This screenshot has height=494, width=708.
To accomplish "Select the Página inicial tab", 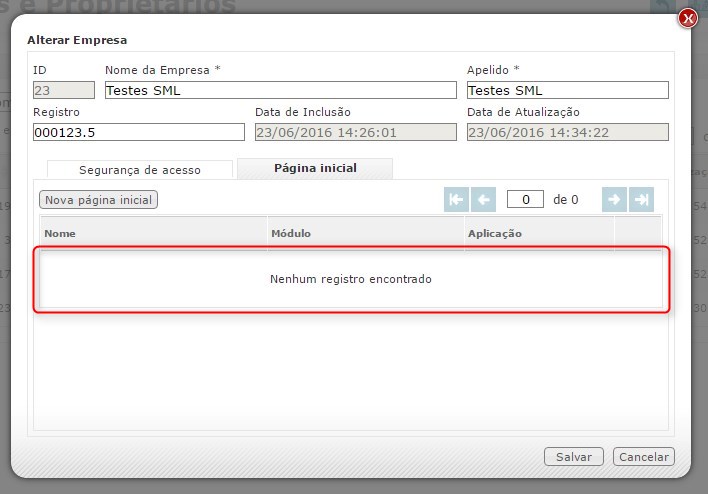I will pyautogui.click(x=315, y=168).
